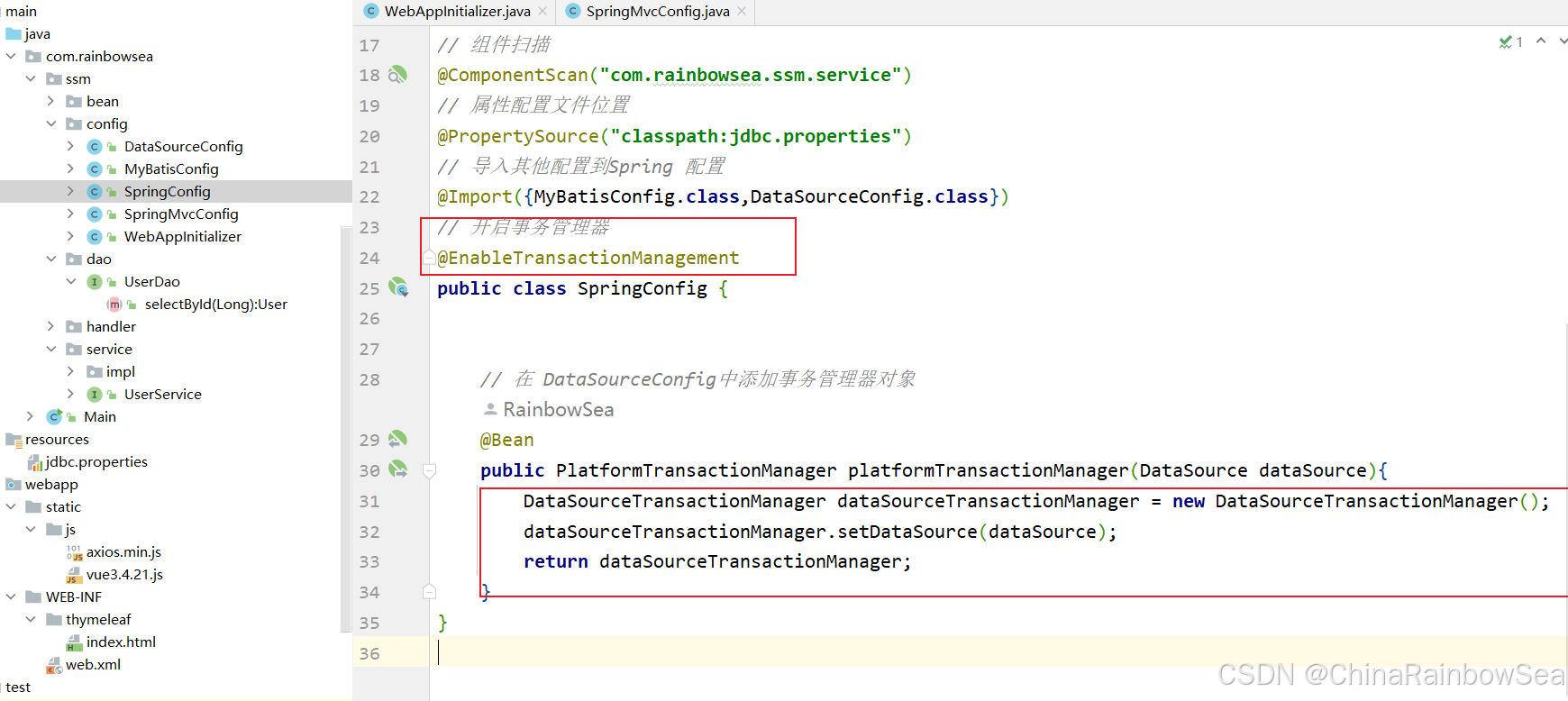Select DataSourceConfig in project tree
The height and width of the screenshot is (701, 1568).
click(x=184, y=146)
